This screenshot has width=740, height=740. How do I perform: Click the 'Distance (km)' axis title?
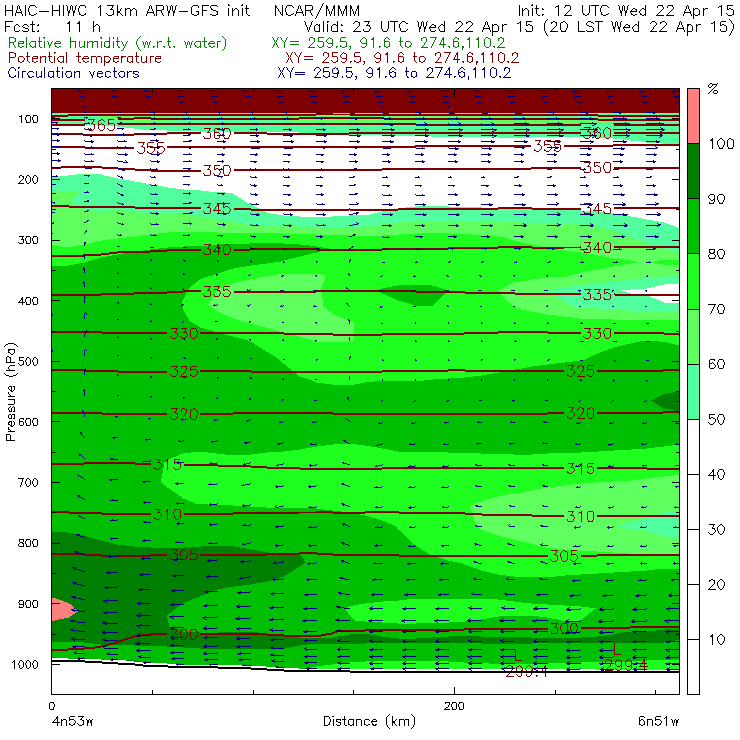click(x=369, y=721)
